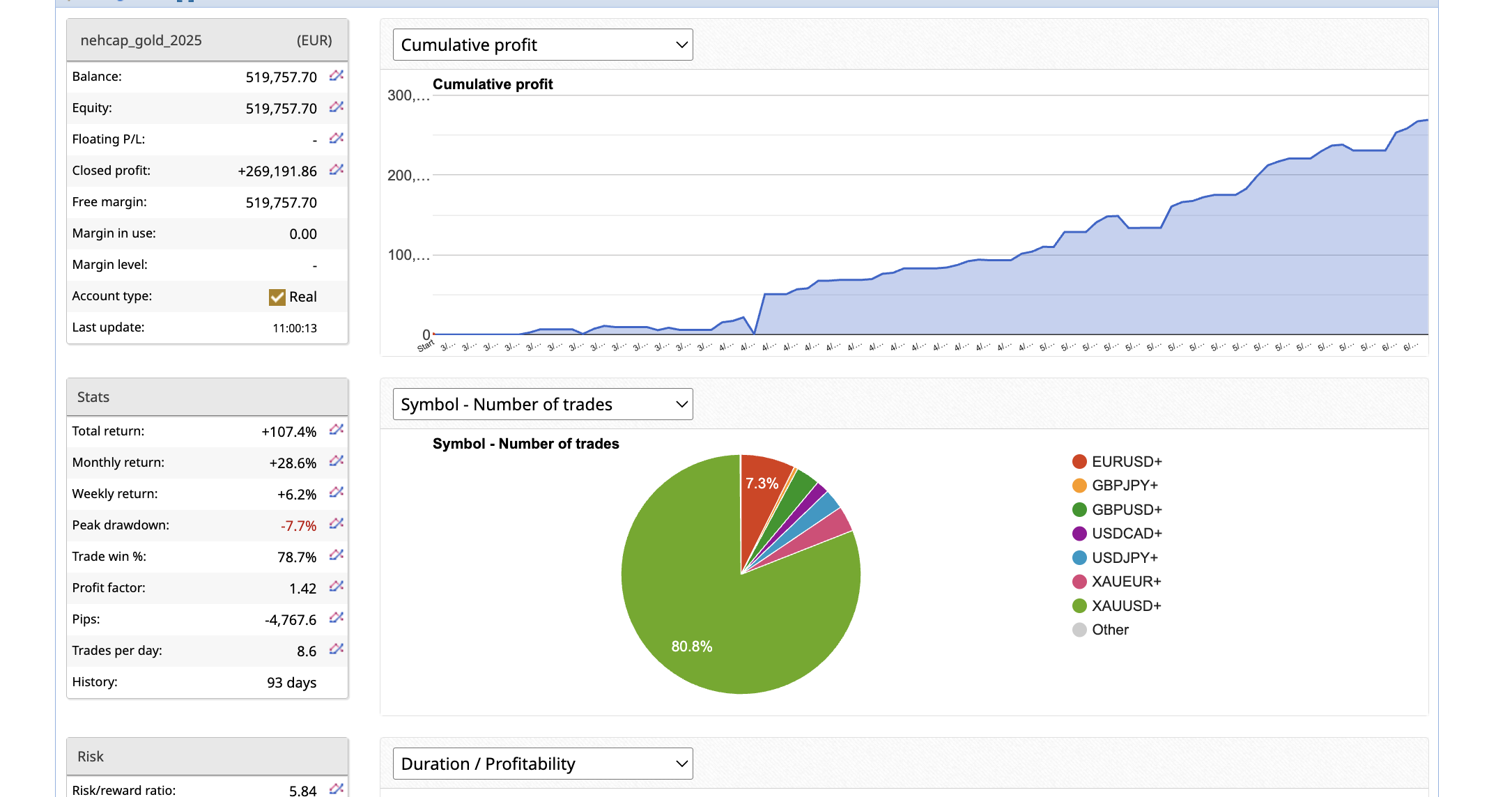This screenshot has width=1512, height=797.
Task: Click chart icon next to Trade win %
Action: [337, 555]
